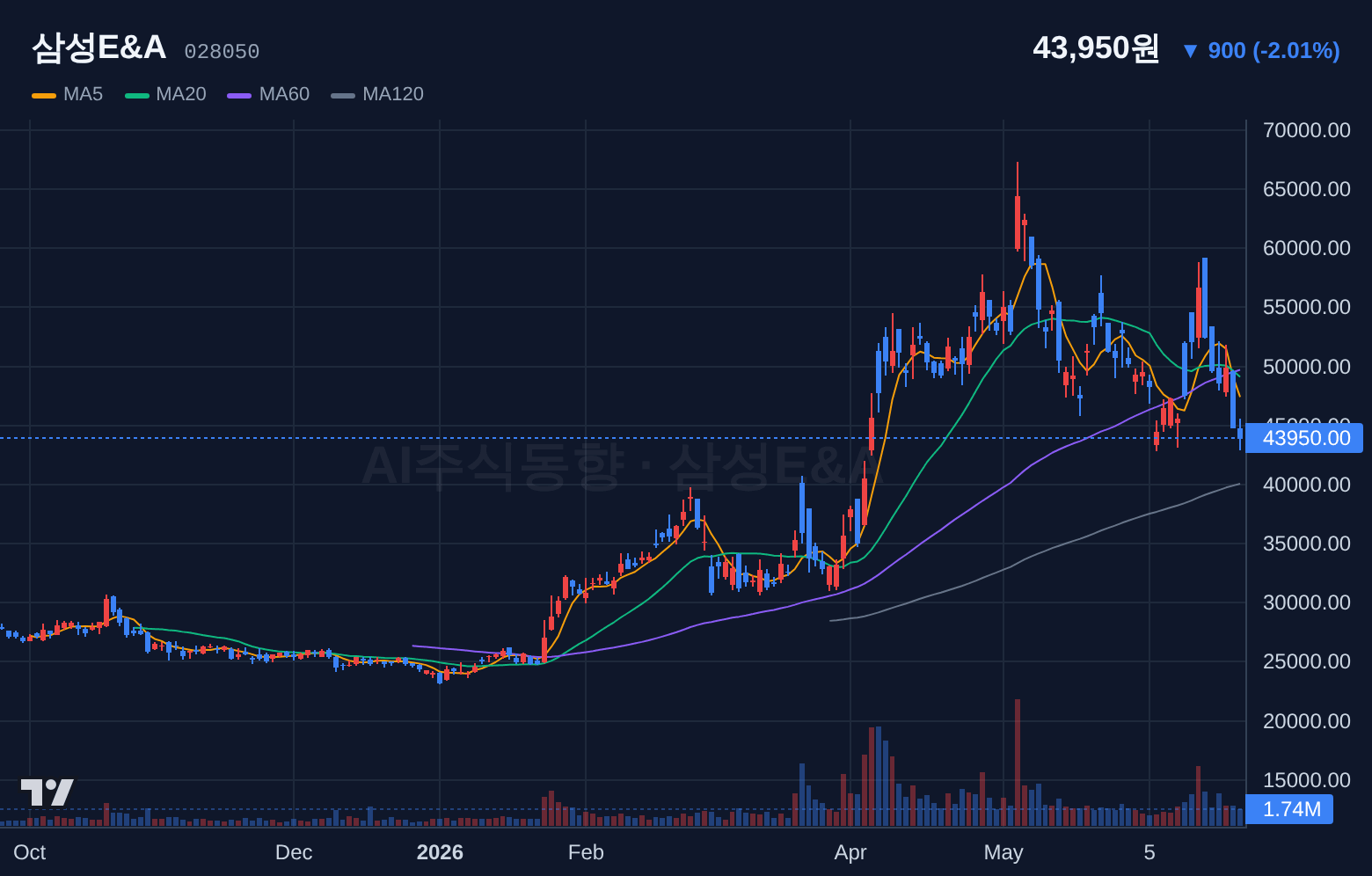Click the Apr time axis label
The height and width of the screenshot is (876, 1372).
pyautogui.click(x=850, y=852)
